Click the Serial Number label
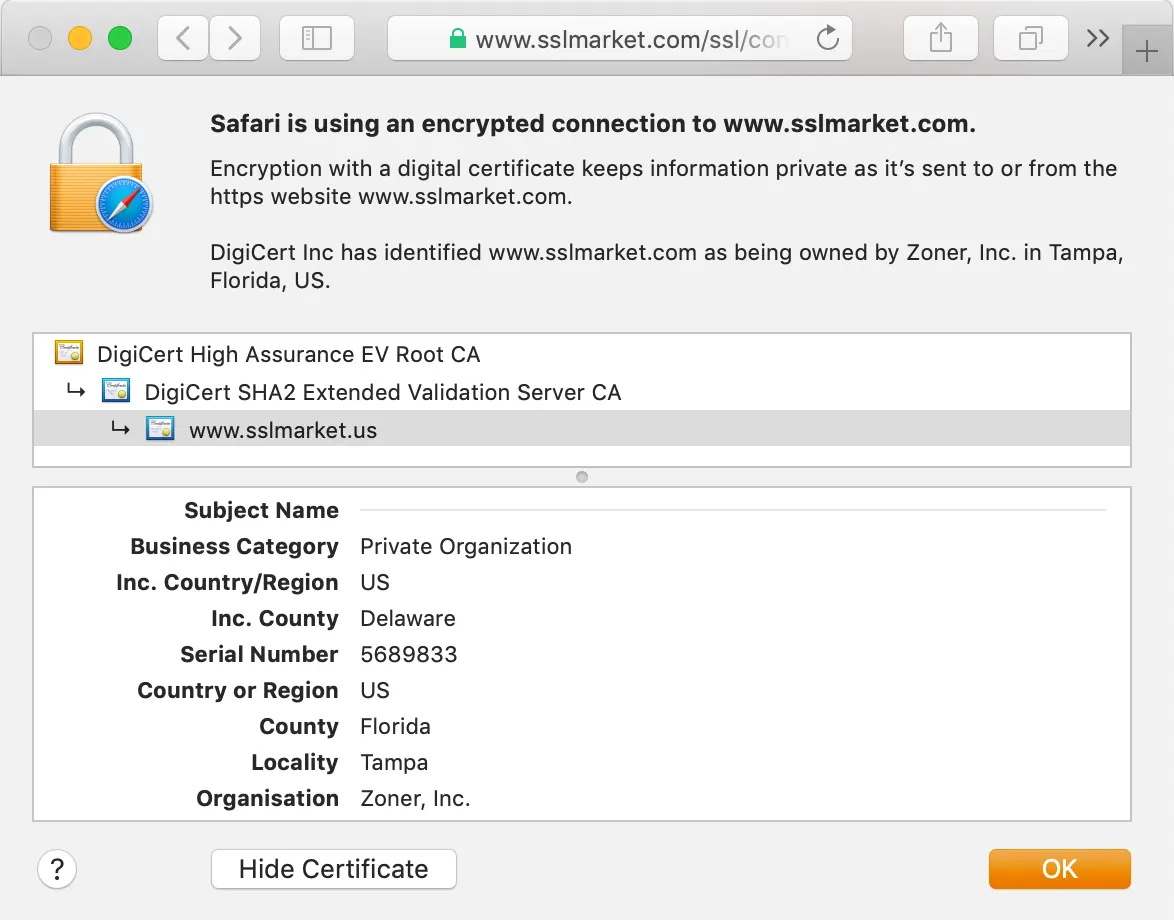Image resolution: width=1174 pixels, height=920 pixels. click(x=259, y=654)
